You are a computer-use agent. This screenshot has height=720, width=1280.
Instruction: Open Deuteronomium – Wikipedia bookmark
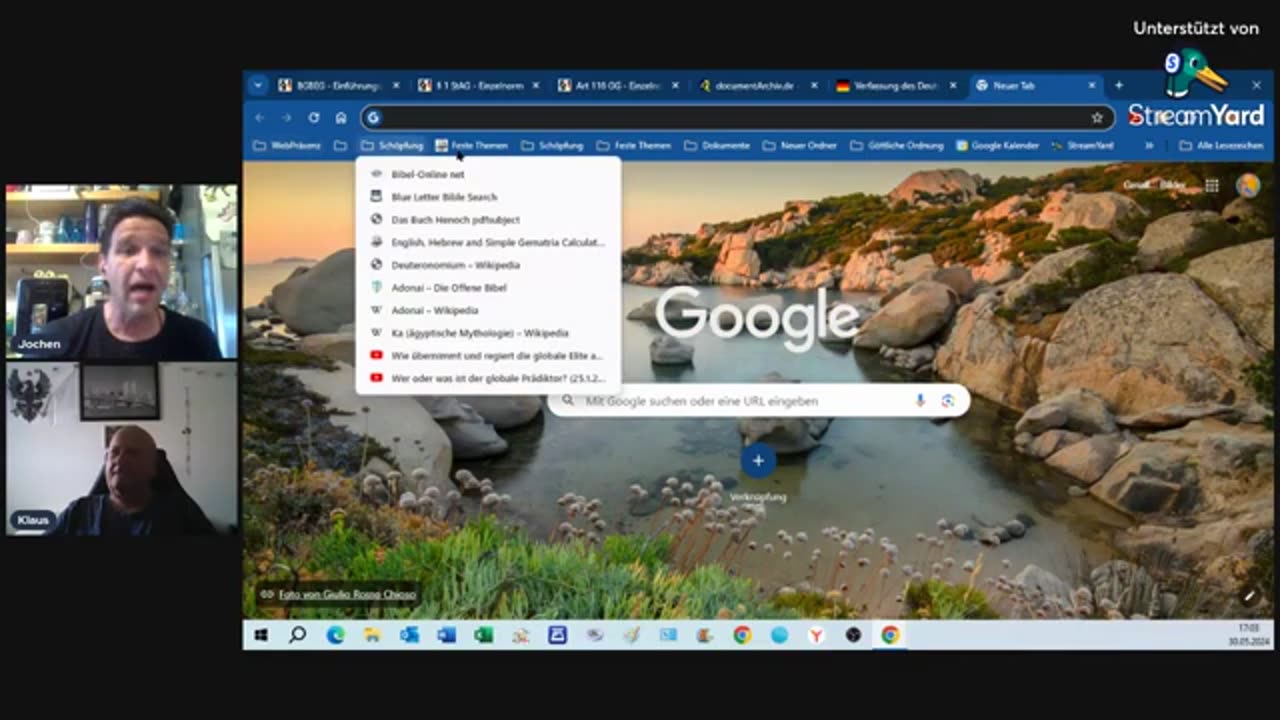[x=488, y=265]
